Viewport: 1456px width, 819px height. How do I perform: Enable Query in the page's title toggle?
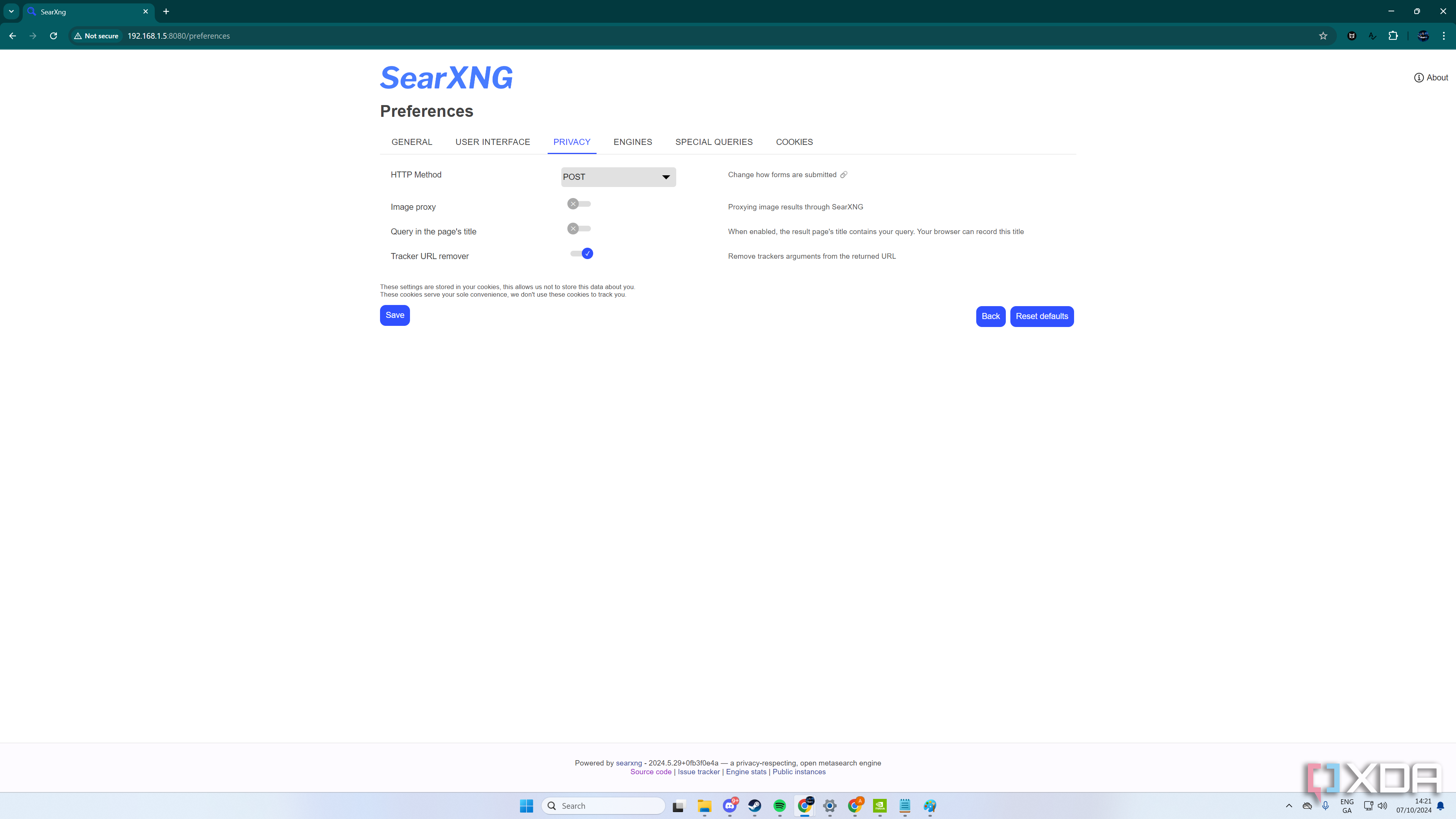(x=580, y=228)
